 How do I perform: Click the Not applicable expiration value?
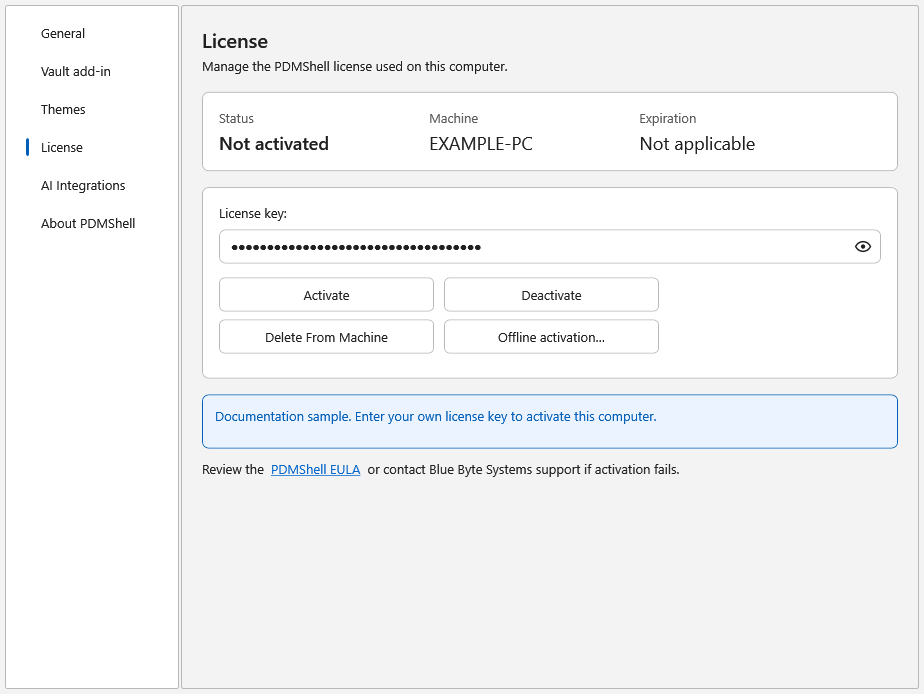pos(697,144)
